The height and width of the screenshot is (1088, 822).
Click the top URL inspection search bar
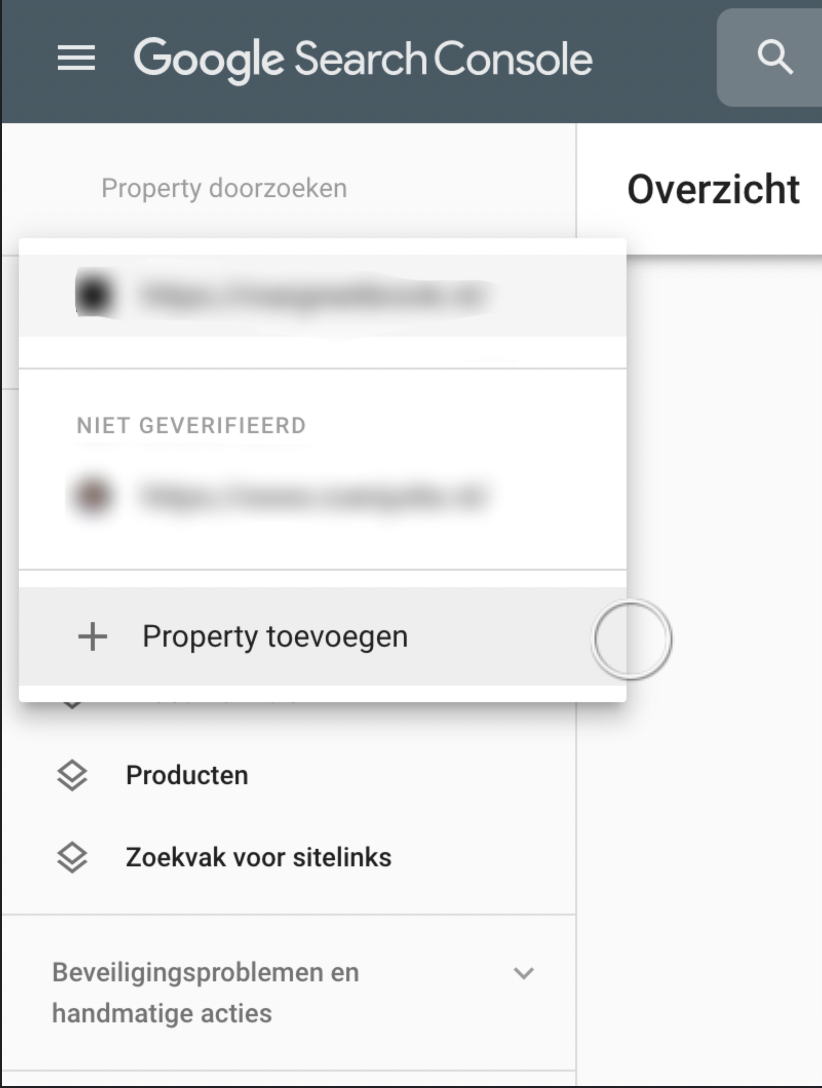[x=790, y=58]
